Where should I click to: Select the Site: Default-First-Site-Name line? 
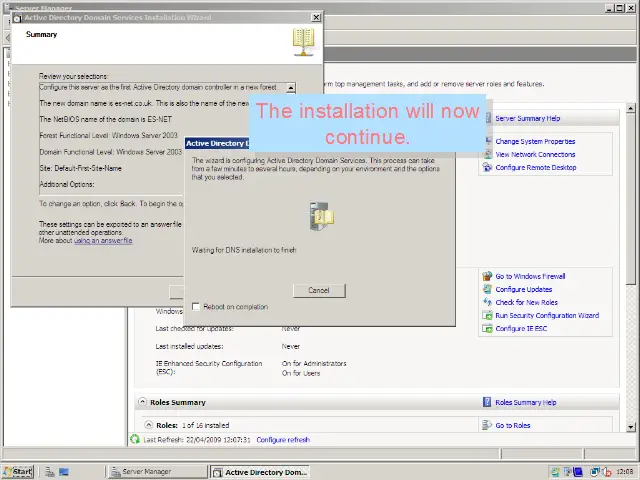tap(80, 168)
